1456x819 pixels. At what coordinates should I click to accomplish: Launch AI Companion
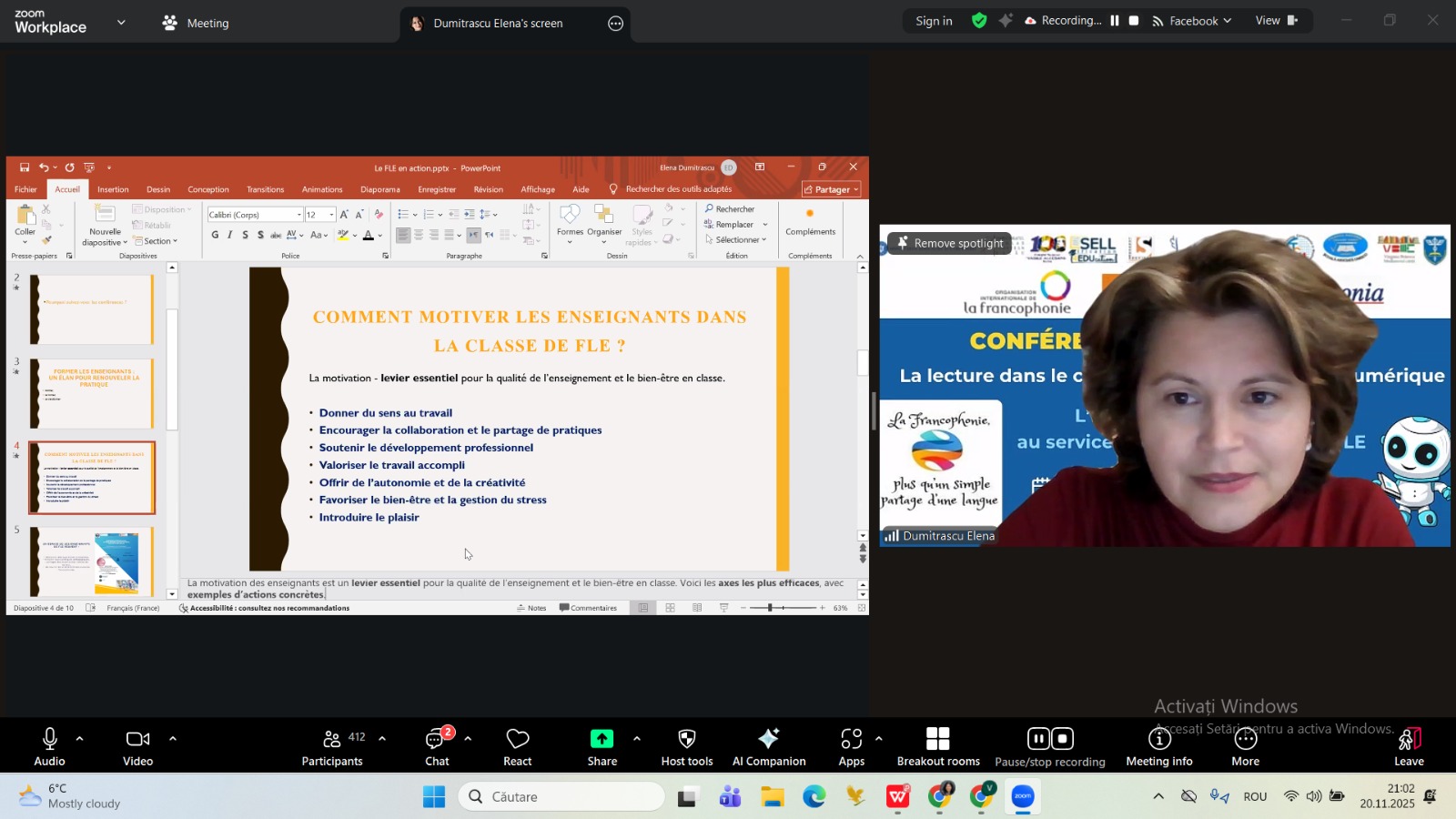pyautogui.click(x=769, y=739)
